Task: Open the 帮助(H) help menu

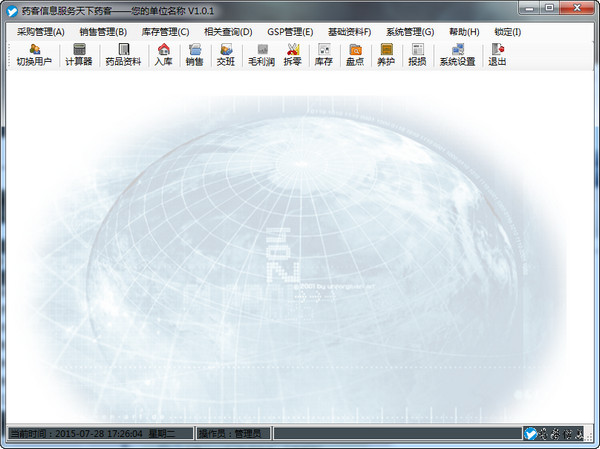Action: tap(464, 32)
